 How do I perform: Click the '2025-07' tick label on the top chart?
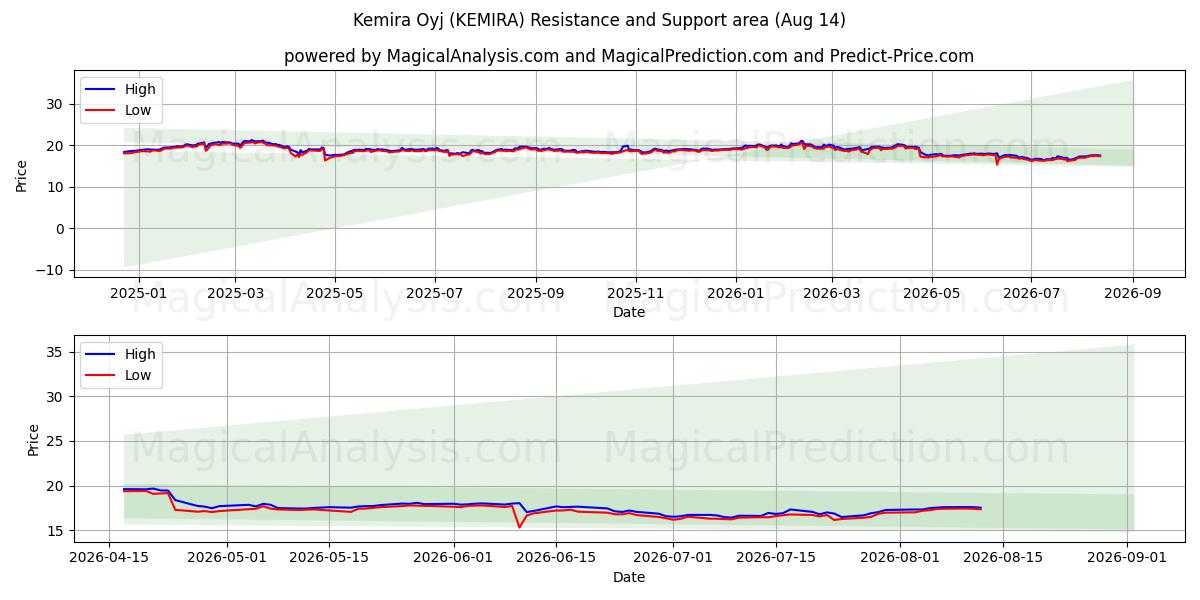point(435,294)
